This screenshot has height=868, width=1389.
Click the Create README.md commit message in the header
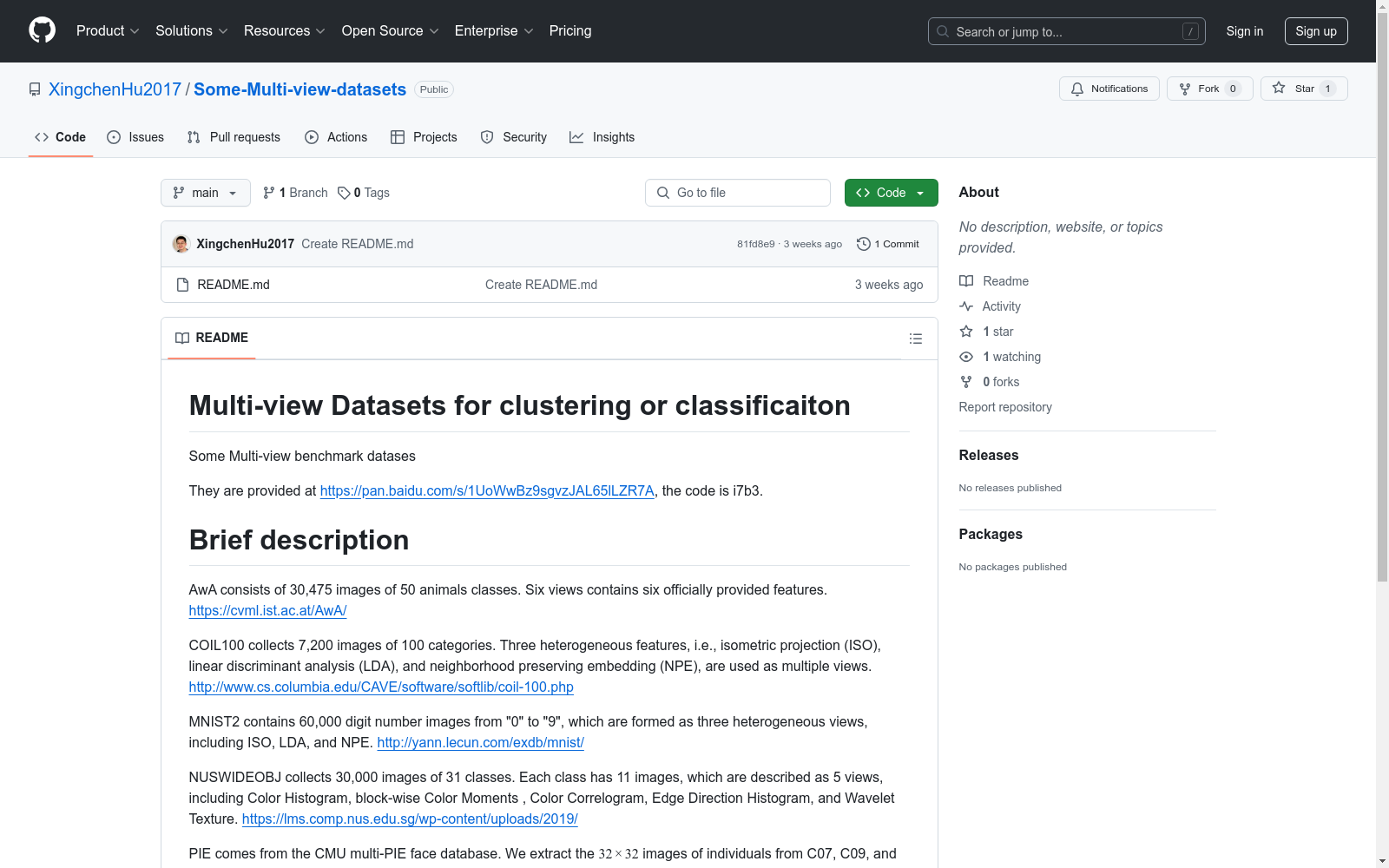pyautogui.click(x=358, y=244)
